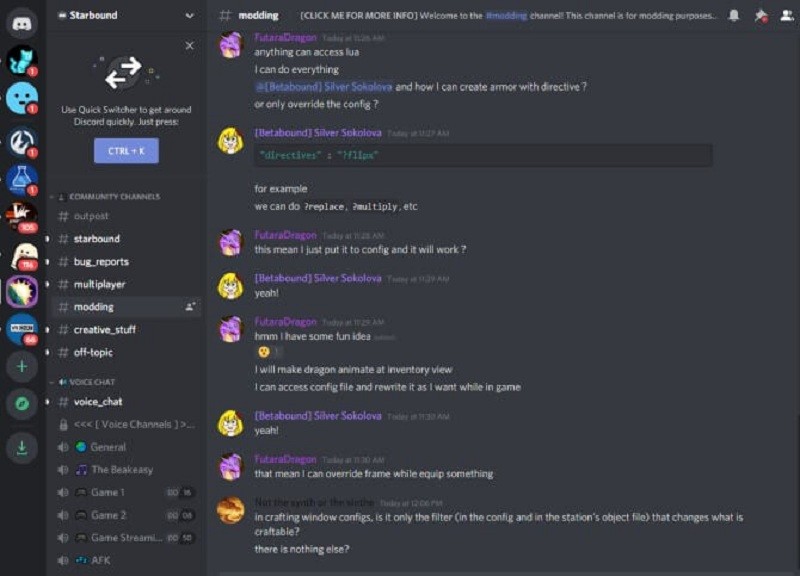Click the Add a Server plus icon
Image resolution: width=800 pixels, height=576 pixels.
point(22,366)
